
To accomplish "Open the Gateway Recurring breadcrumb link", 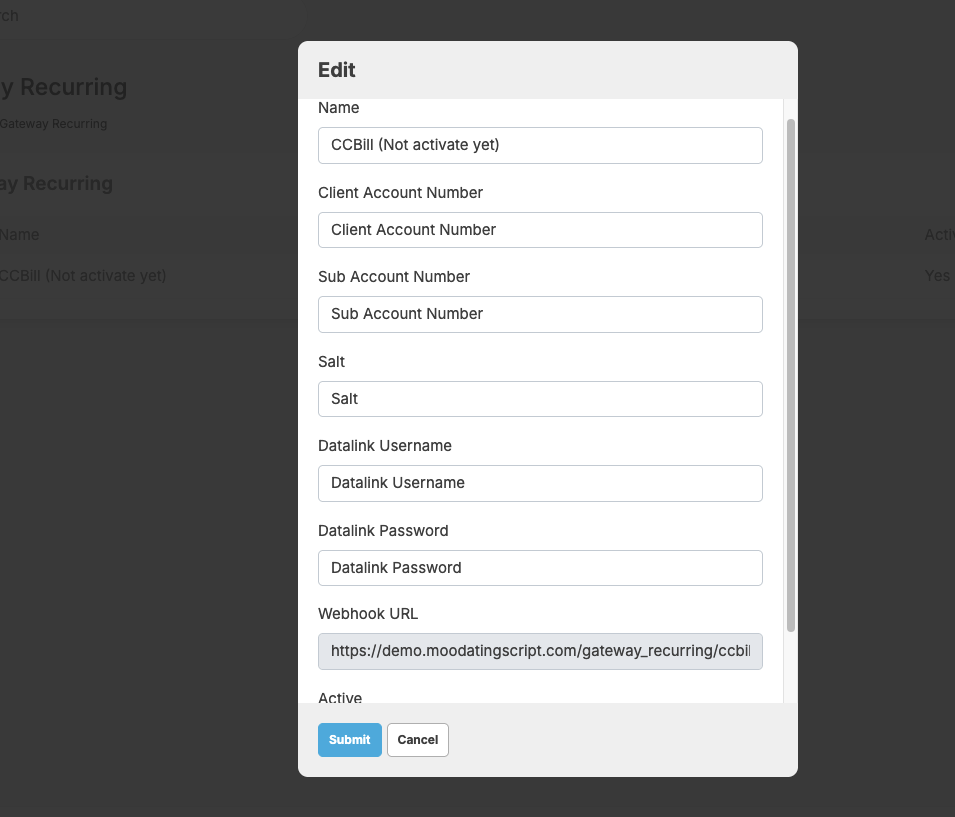I will [52, 124].
